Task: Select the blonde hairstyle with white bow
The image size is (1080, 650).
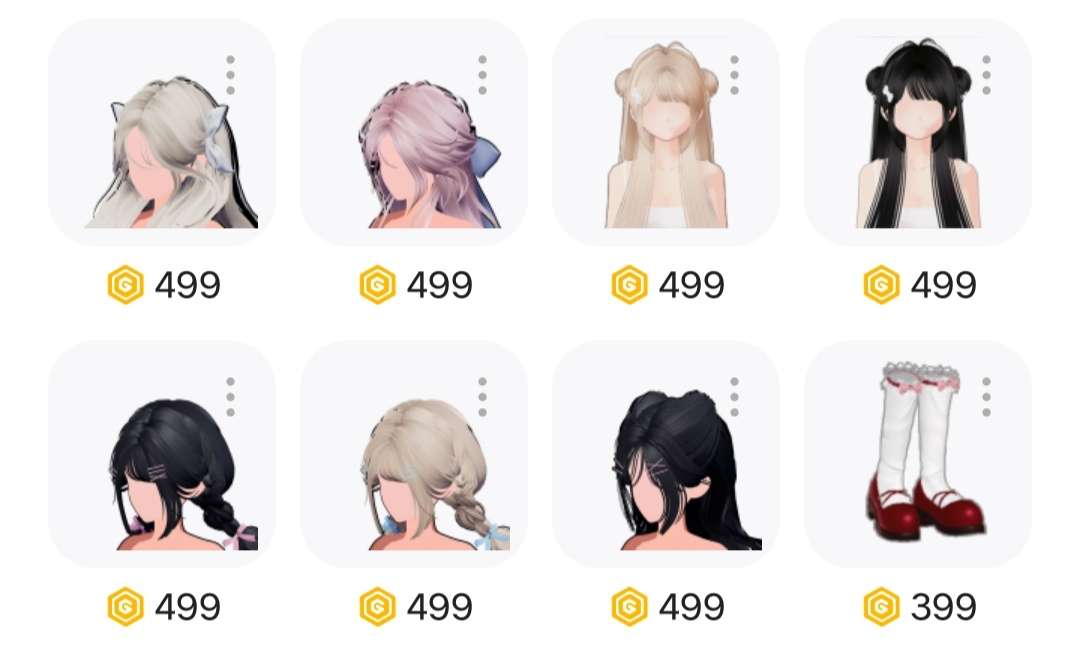Action: click(162, 132)
